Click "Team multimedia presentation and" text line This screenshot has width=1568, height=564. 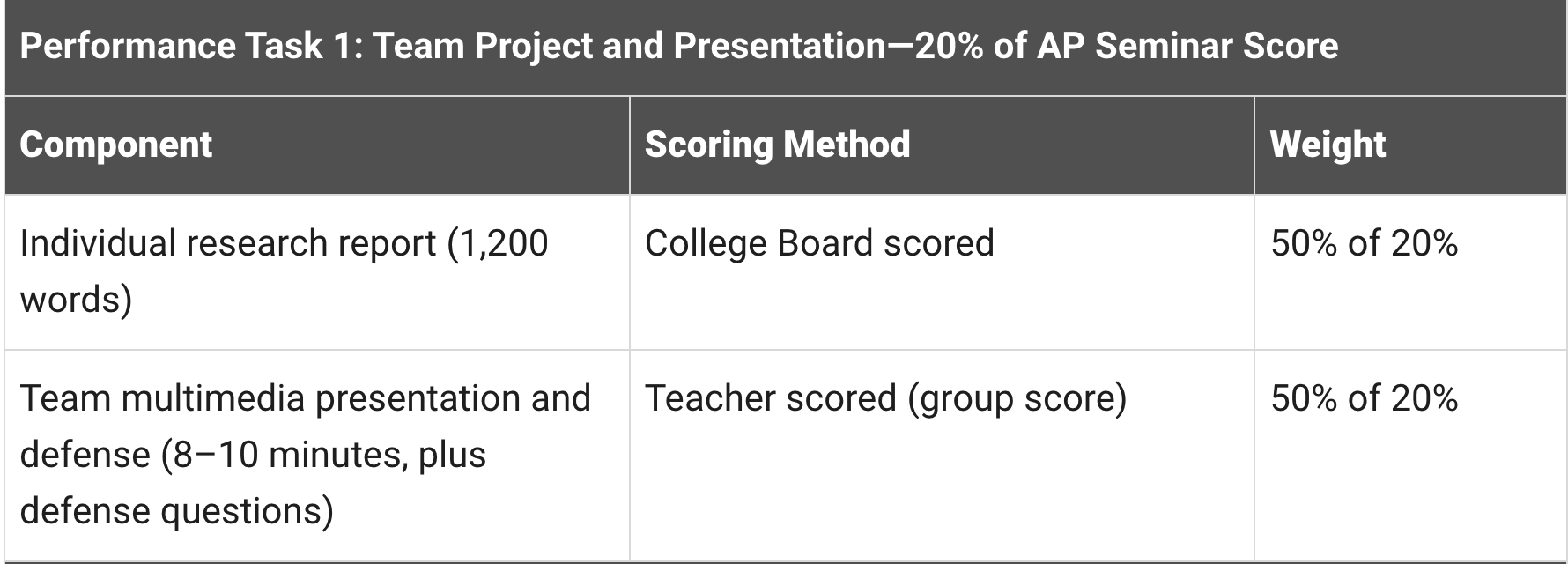305,398
